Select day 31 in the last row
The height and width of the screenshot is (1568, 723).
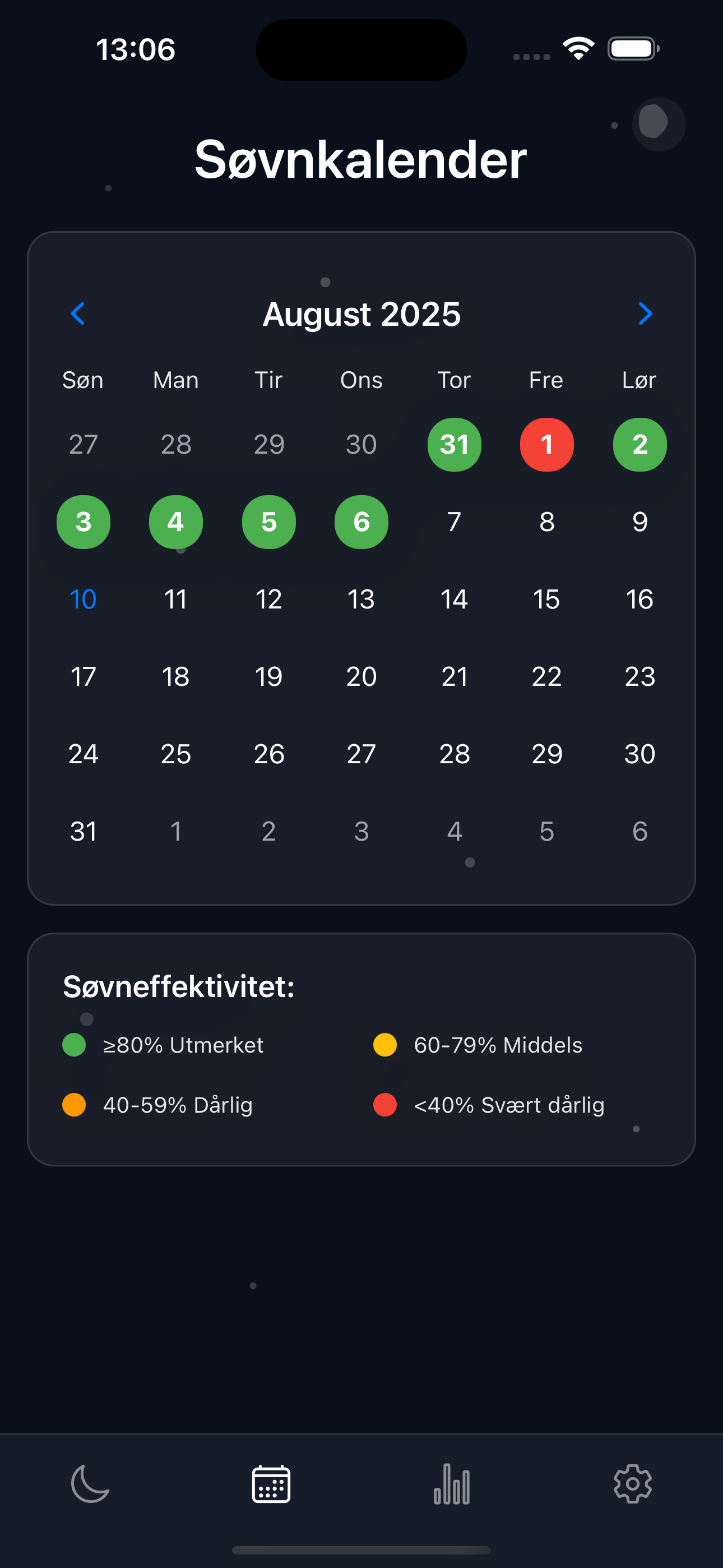coord(84,831)
